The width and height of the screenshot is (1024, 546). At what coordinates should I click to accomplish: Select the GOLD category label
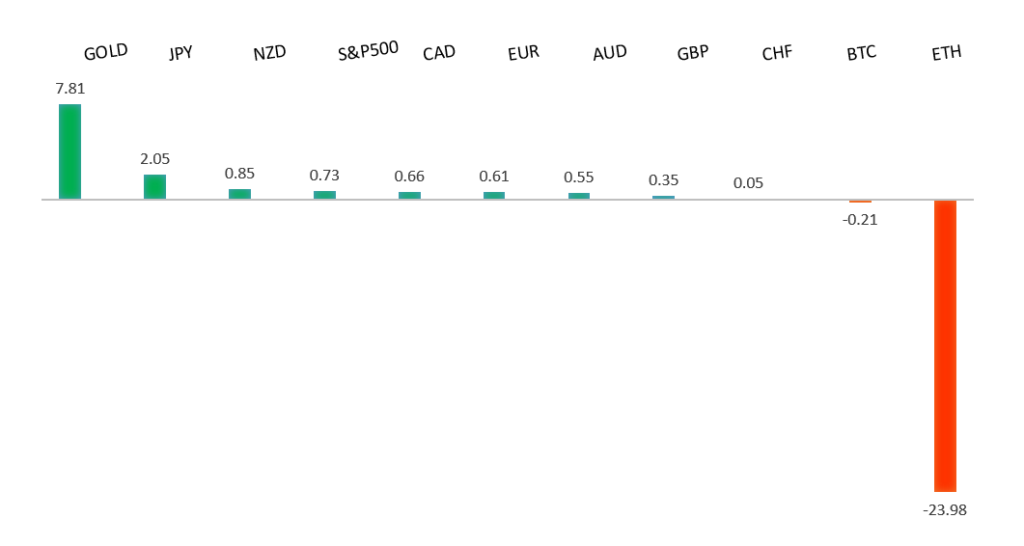(106, 51)
